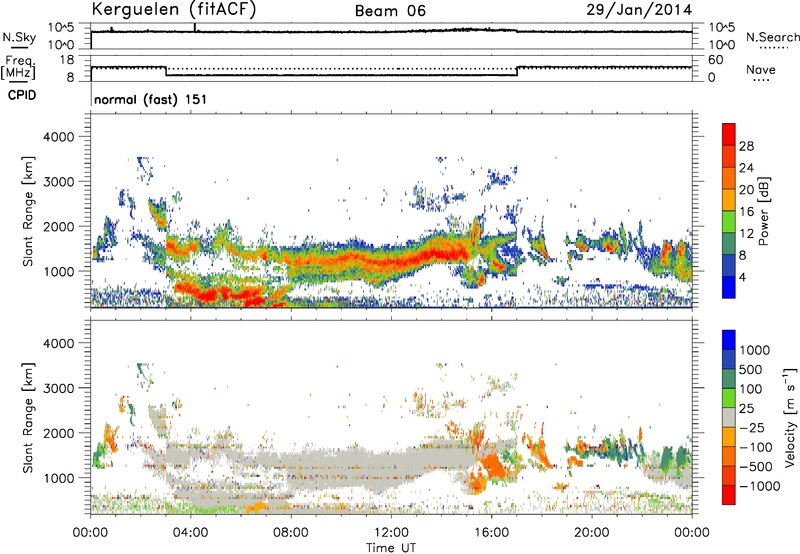Click the 'Time UT' axis title
The height and width of the screenshot is (554, 800).
point(391,548)
